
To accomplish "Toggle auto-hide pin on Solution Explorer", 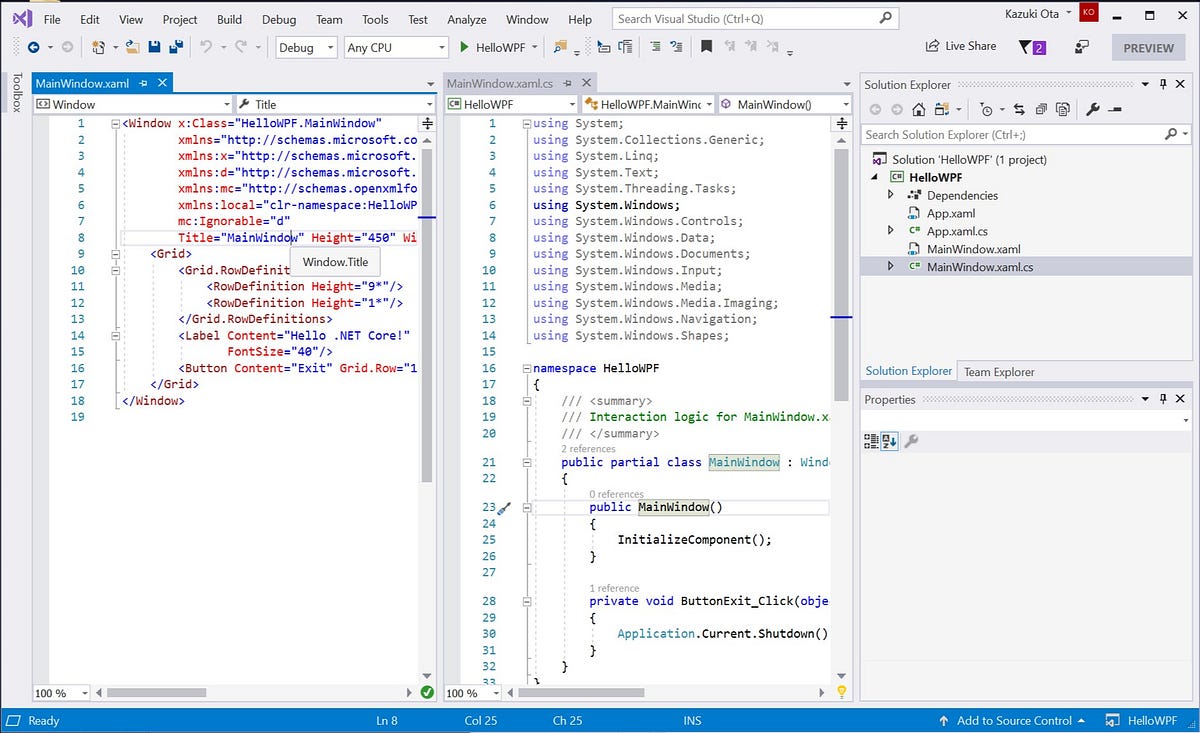I will pos(1163,84).
